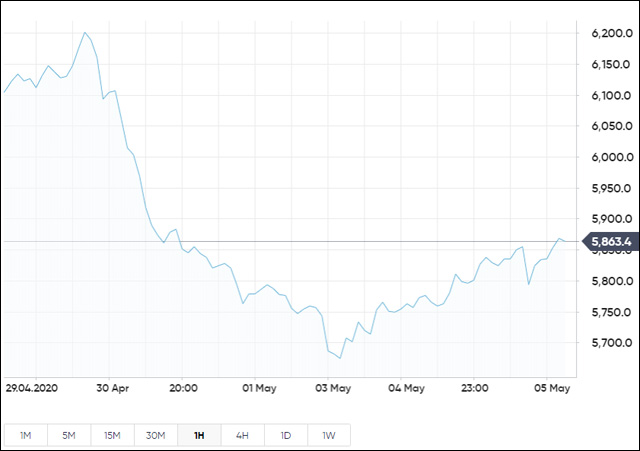Click the 03 May date label
Viewport: 640px width, 451px height.
[x=333, y=388]
